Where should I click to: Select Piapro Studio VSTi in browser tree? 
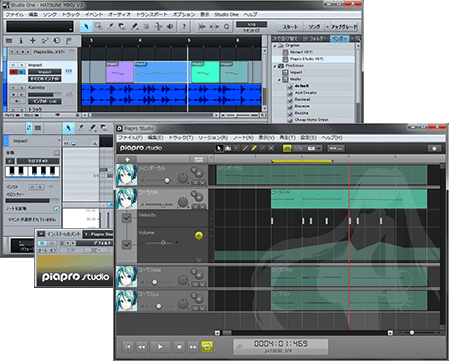click(x=306, y=59)
